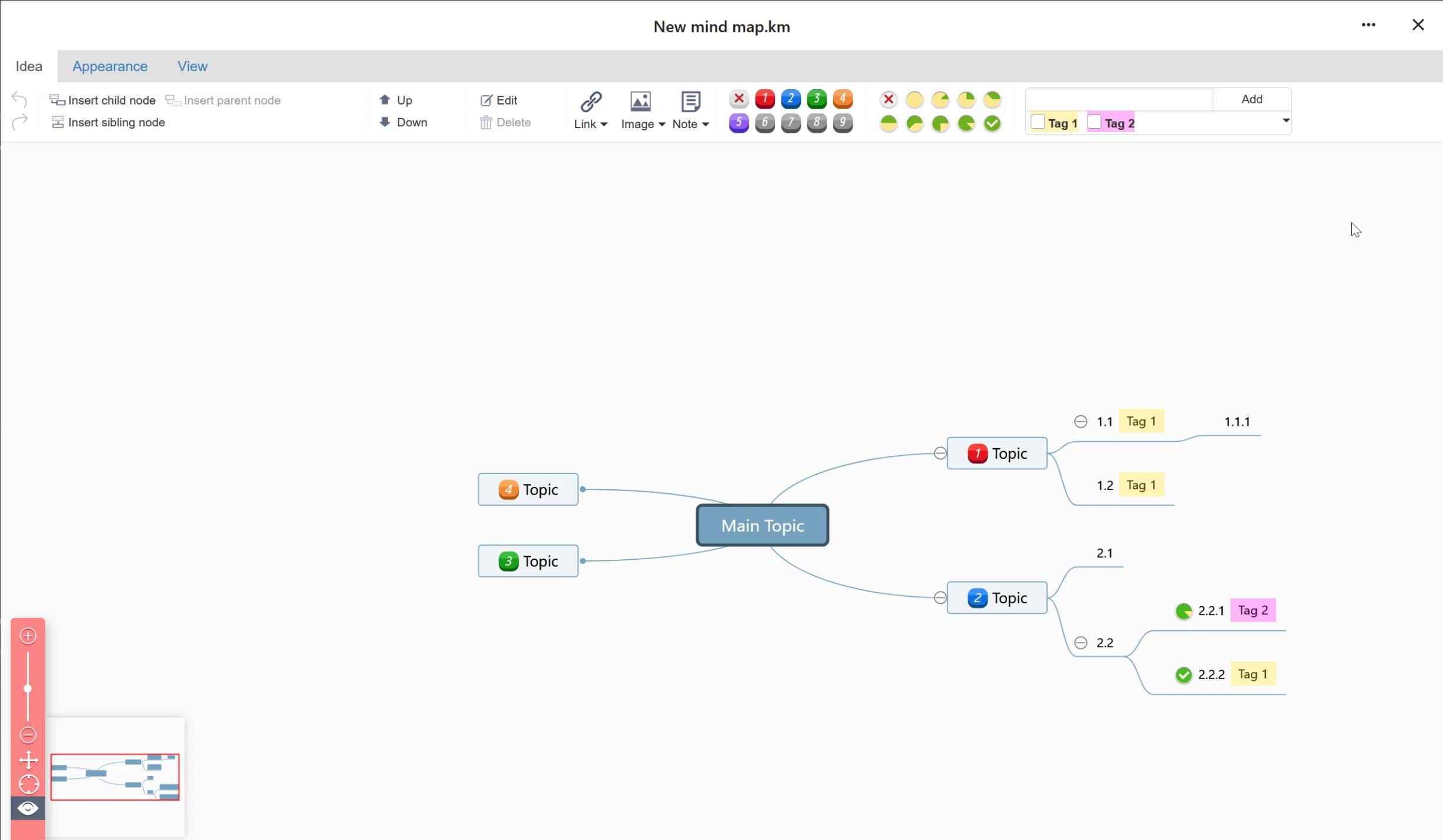The width and height of the screenshot is (1443, 840).
Task: Click Tag 2 label on node 2.2.1
Action: (1253, 610)
